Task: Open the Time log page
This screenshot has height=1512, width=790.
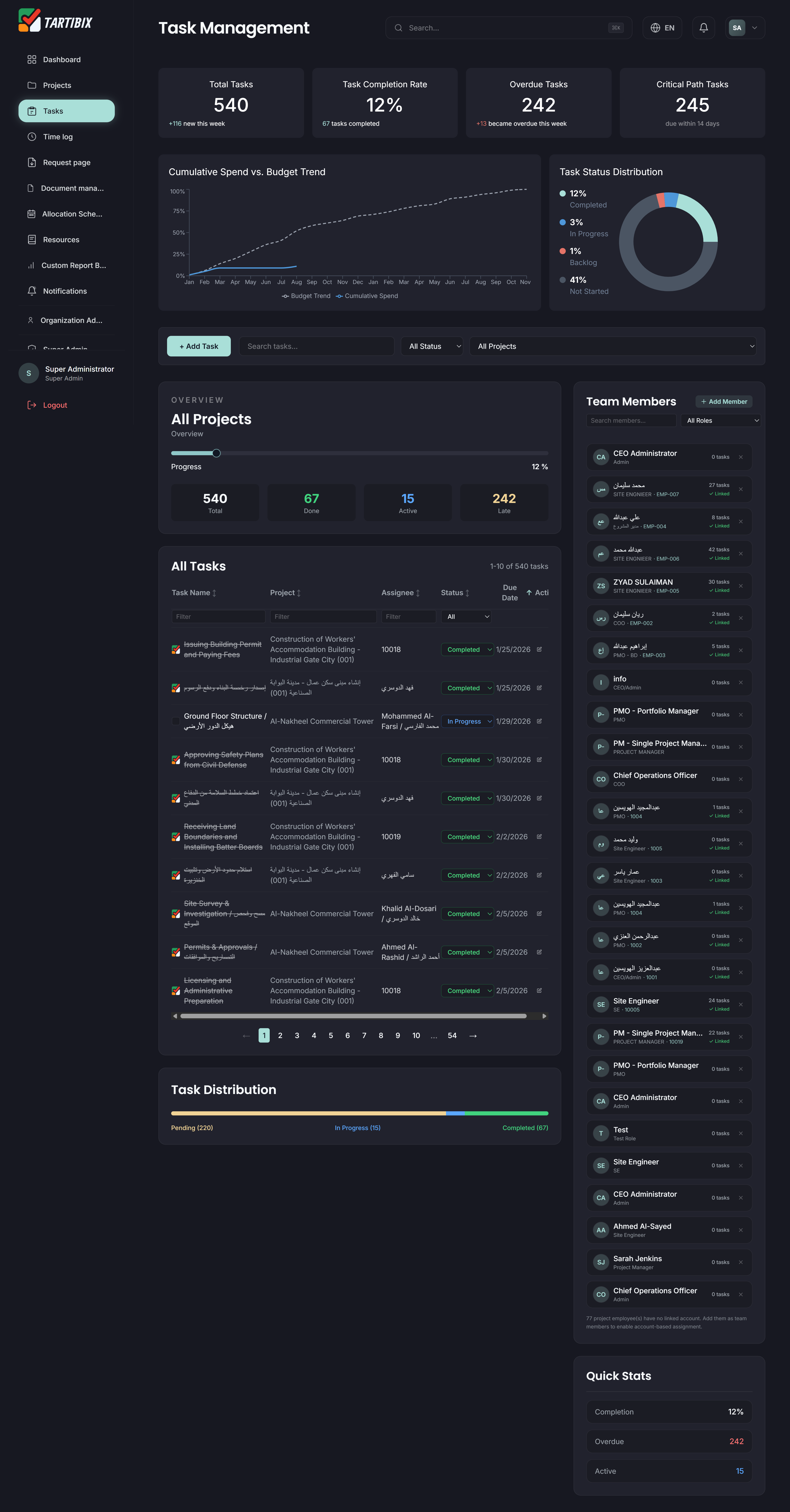Action: tap(66, 137)
